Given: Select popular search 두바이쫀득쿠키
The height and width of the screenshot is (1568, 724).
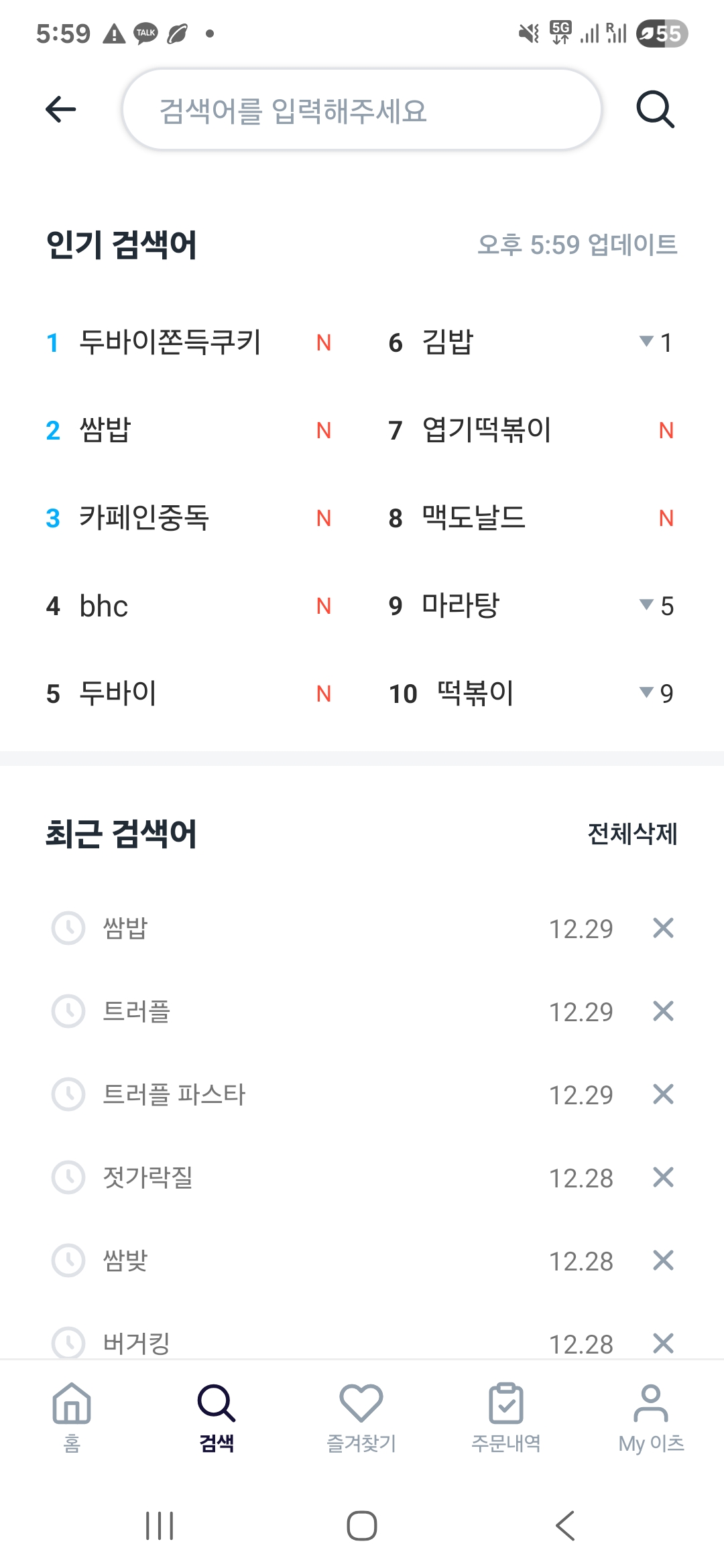Looking at the screenshot, I should (170, 342).
